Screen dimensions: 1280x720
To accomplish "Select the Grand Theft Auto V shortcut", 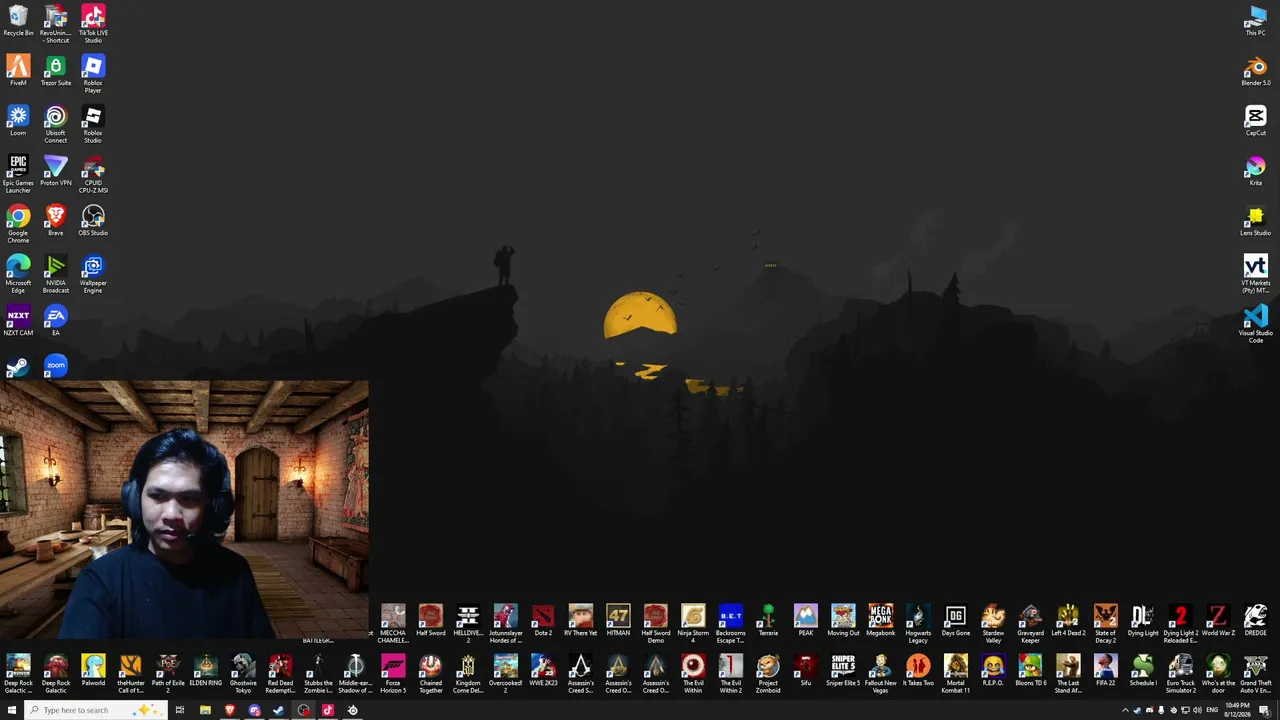I will tap(1255, 674).
